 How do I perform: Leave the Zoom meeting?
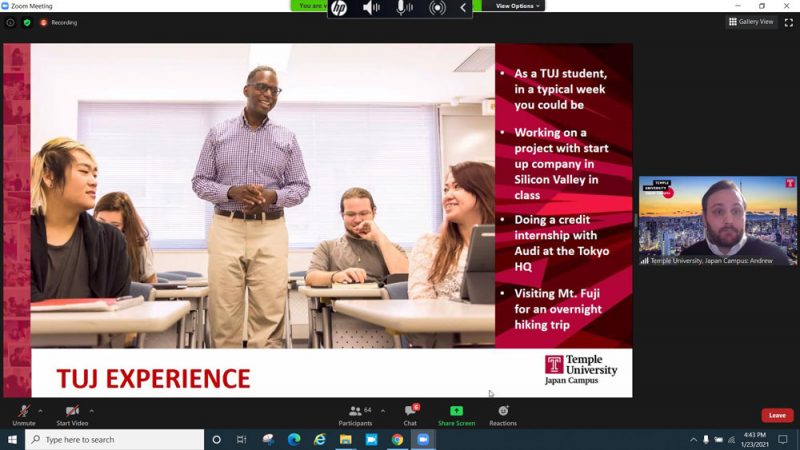(x=777, y=415)
